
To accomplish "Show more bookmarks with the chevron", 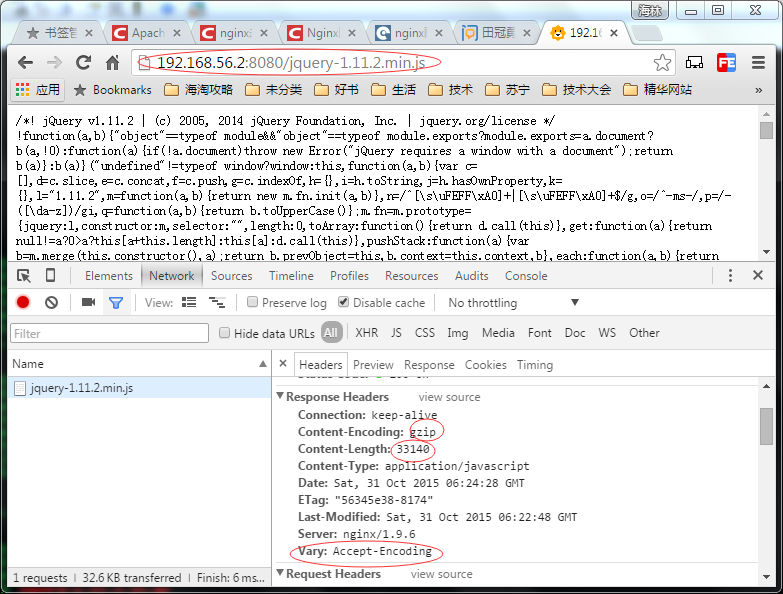I will tap(759, 90).
